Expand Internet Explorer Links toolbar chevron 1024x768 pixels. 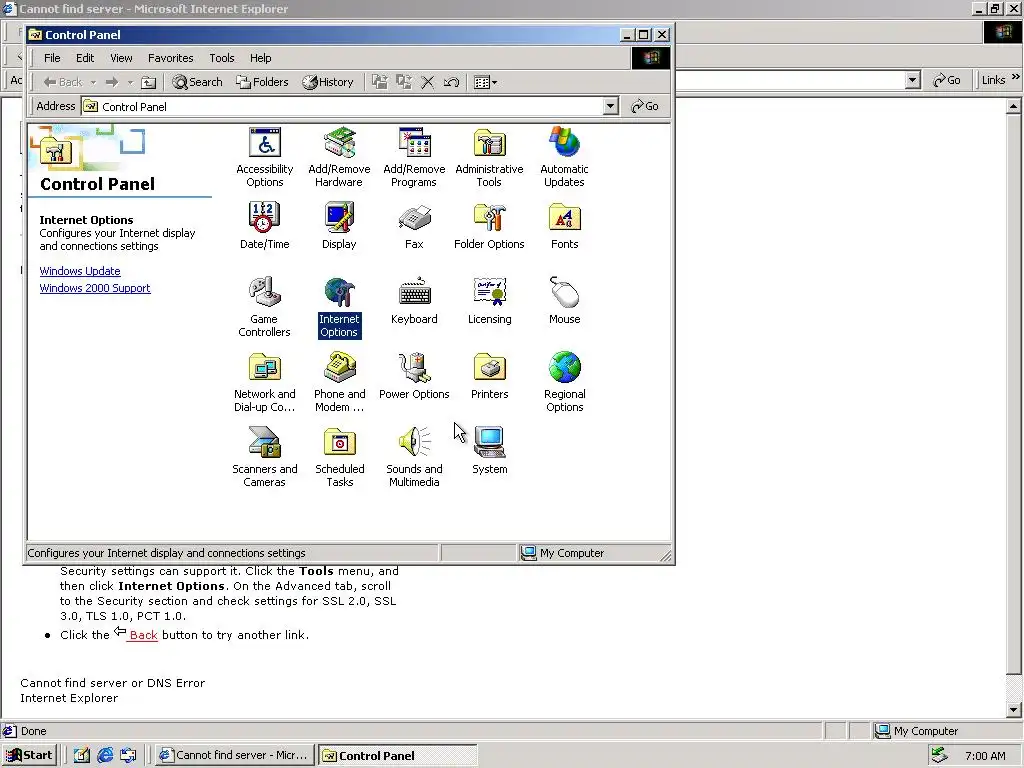[x=1016, y=77]
